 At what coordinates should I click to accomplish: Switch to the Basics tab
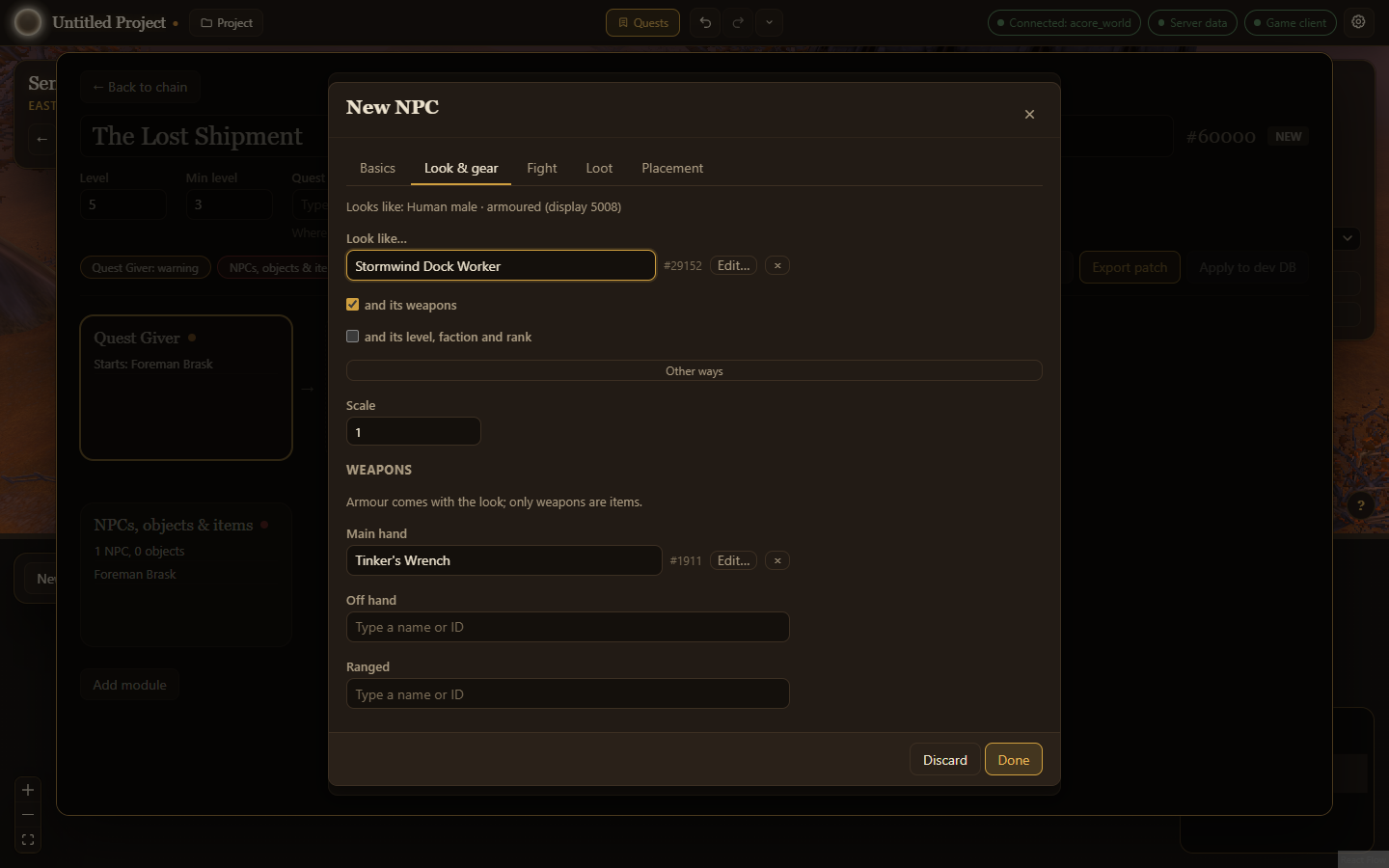pyautogui.click(x=377, y=168)
